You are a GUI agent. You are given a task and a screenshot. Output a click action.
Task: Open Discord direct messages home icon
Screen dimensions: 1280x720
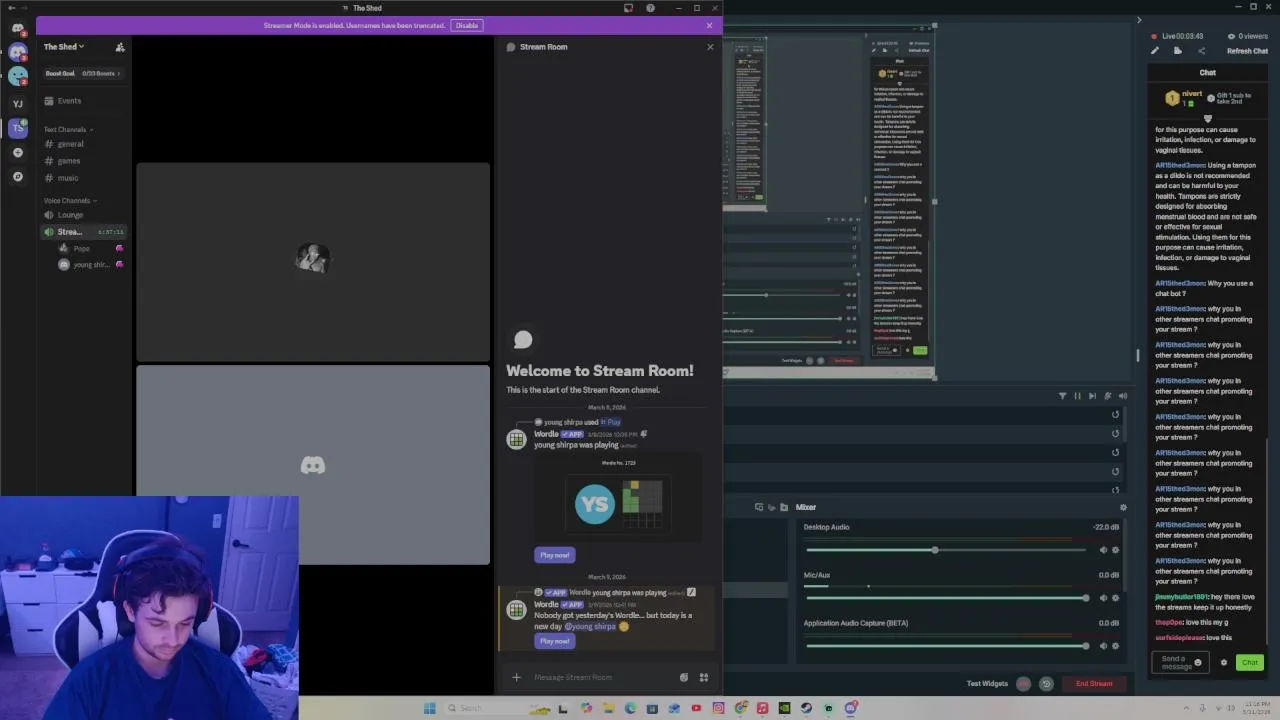click(x=17, y=28)
